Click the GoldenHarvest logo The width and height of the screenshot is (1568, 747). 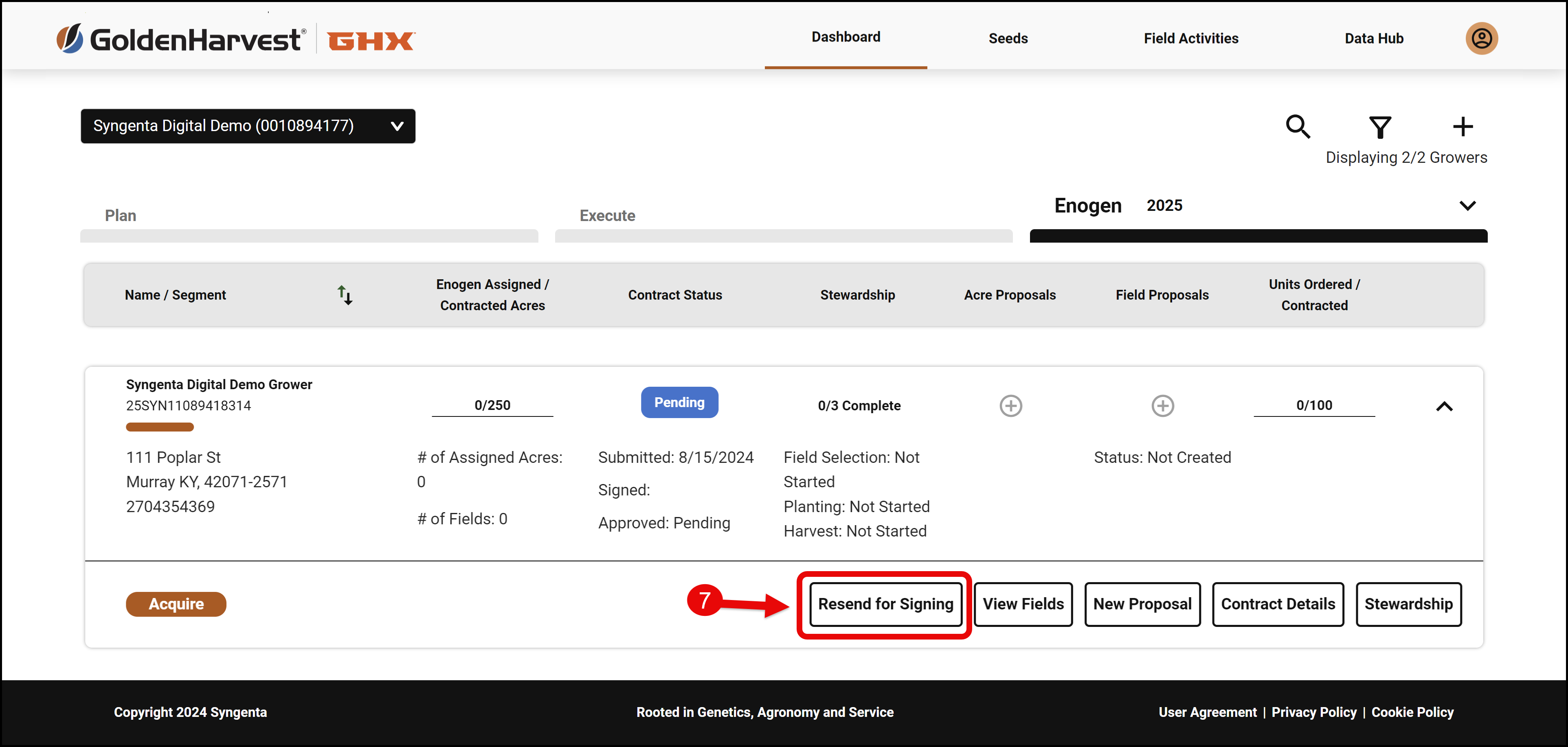pyautogui.click(x=181, y=39)
